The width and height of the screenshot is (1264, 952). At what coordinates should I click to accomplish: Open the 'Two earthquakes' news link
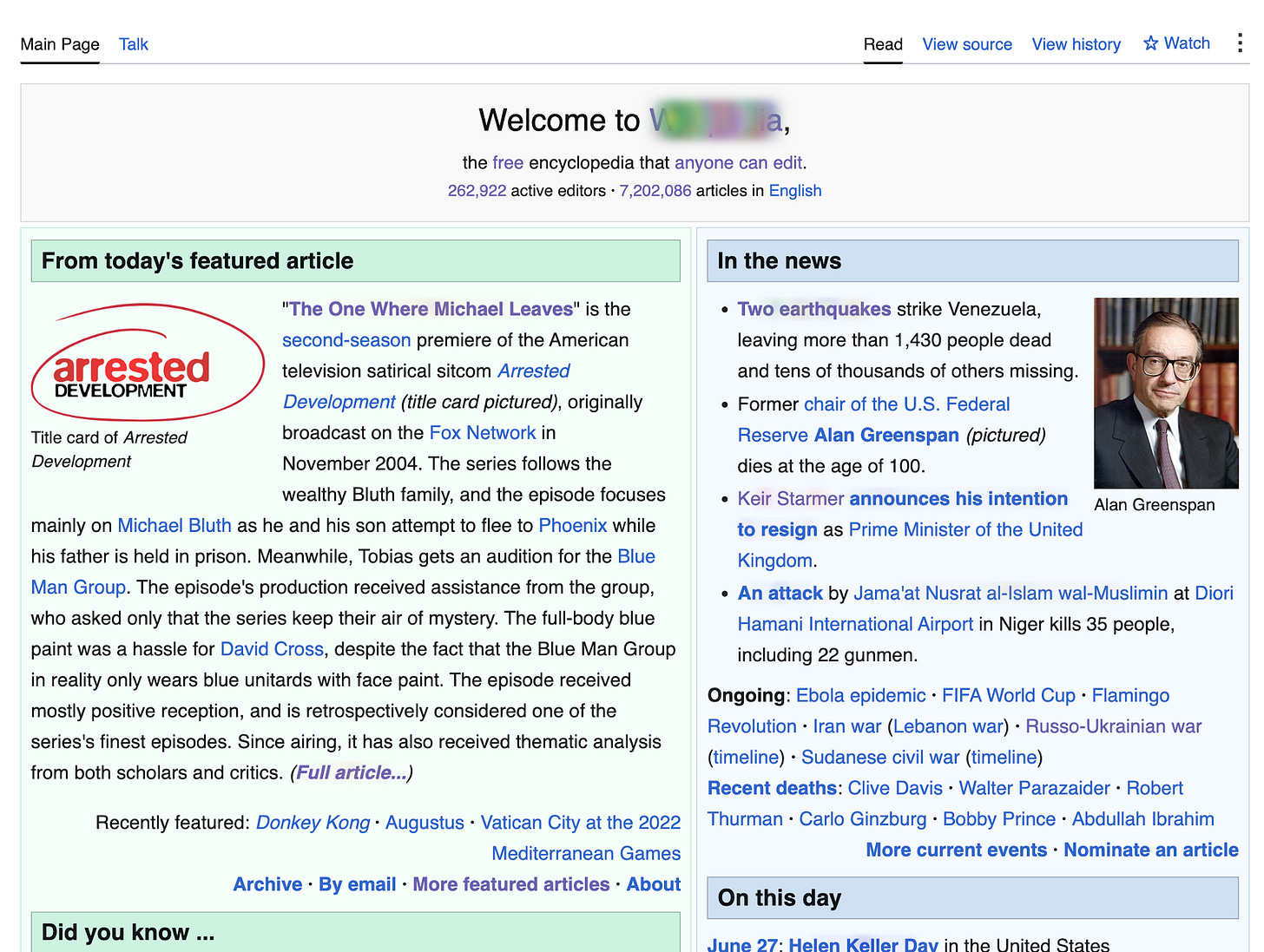coord(814,310)
